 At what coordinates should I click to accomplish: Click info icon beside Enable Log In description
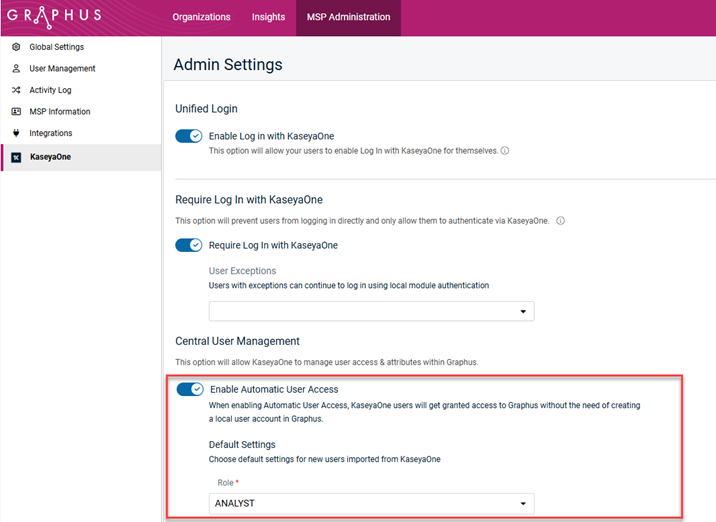pos(505,151)
